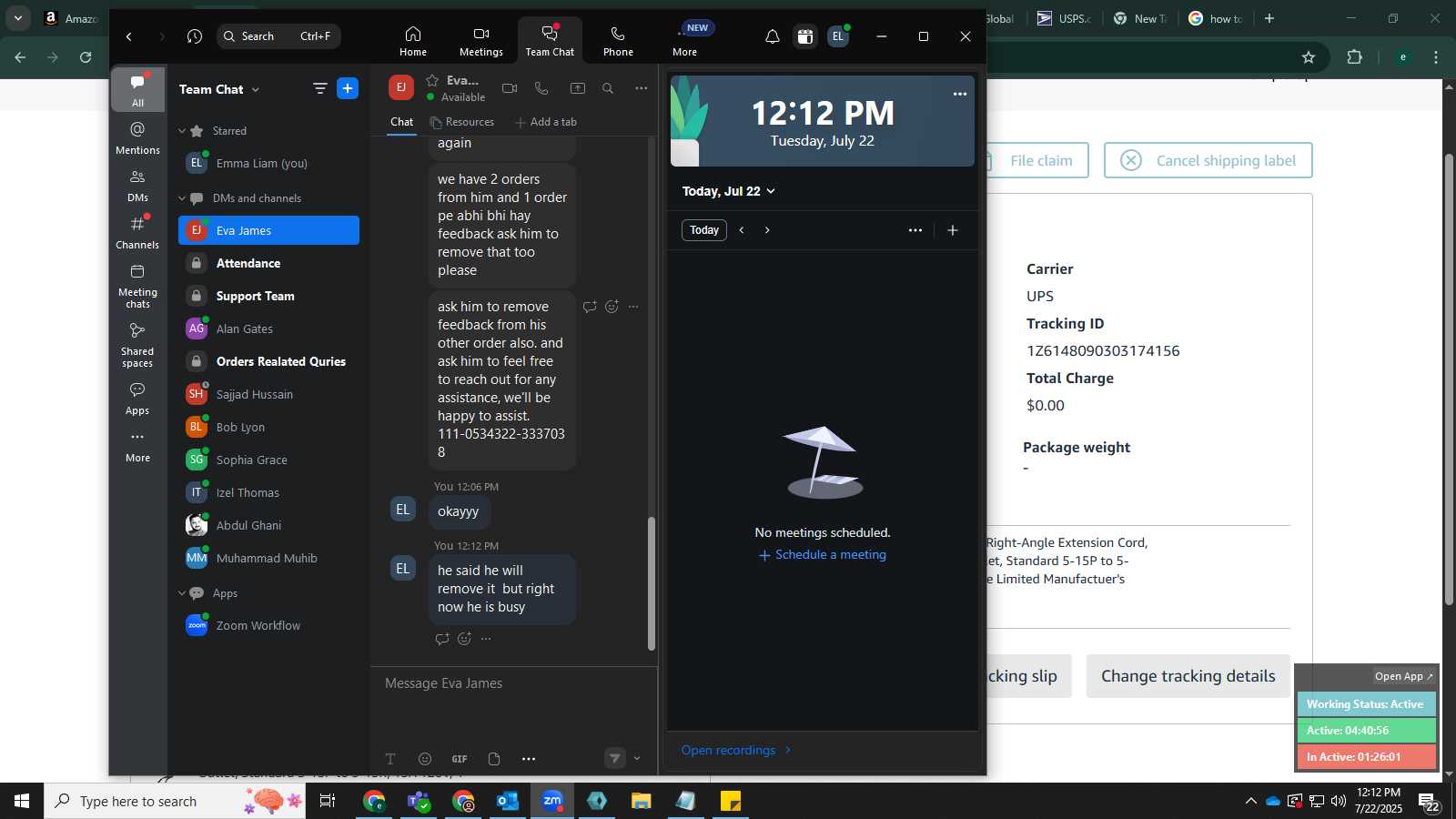1456x819 pixels.
Task: Open Sophia Grace chat
Action: 268,460
